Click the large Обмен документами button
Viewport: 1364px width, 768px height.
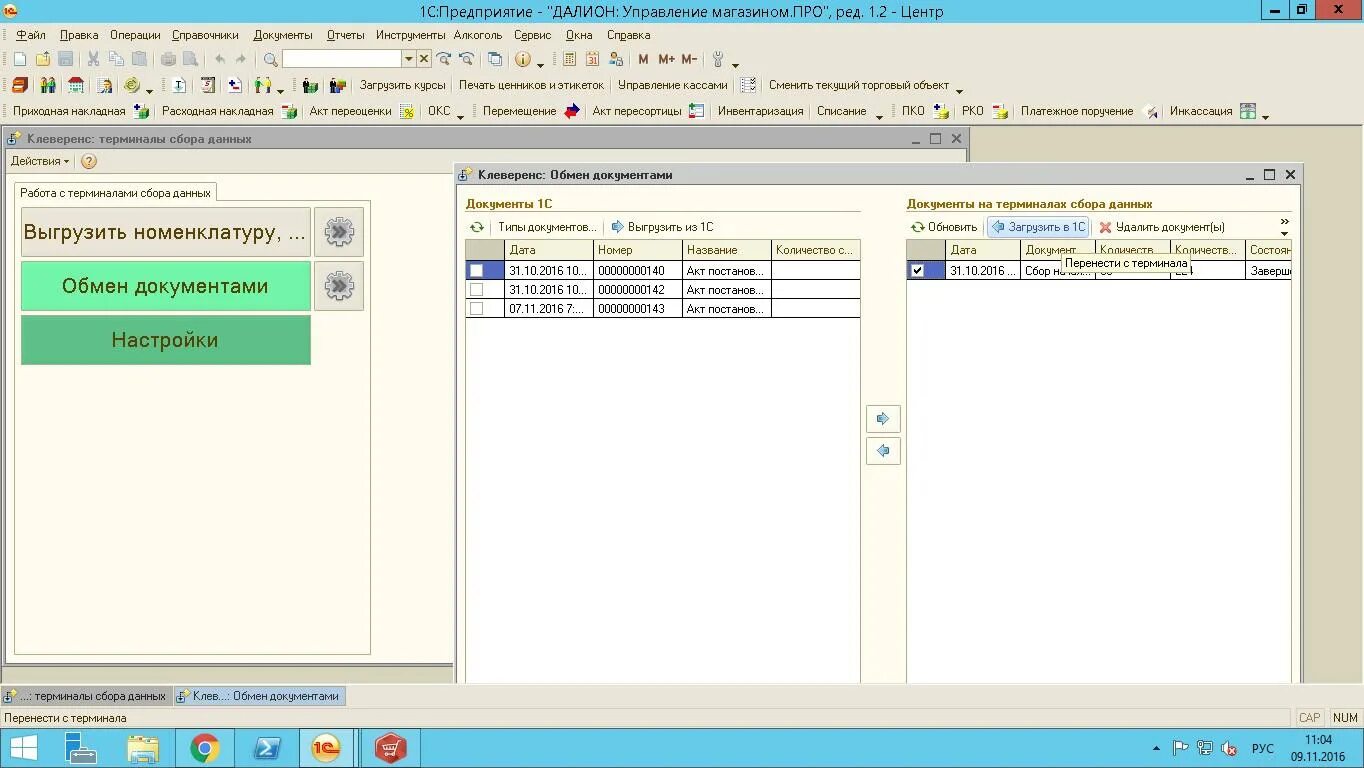point(166,286)
